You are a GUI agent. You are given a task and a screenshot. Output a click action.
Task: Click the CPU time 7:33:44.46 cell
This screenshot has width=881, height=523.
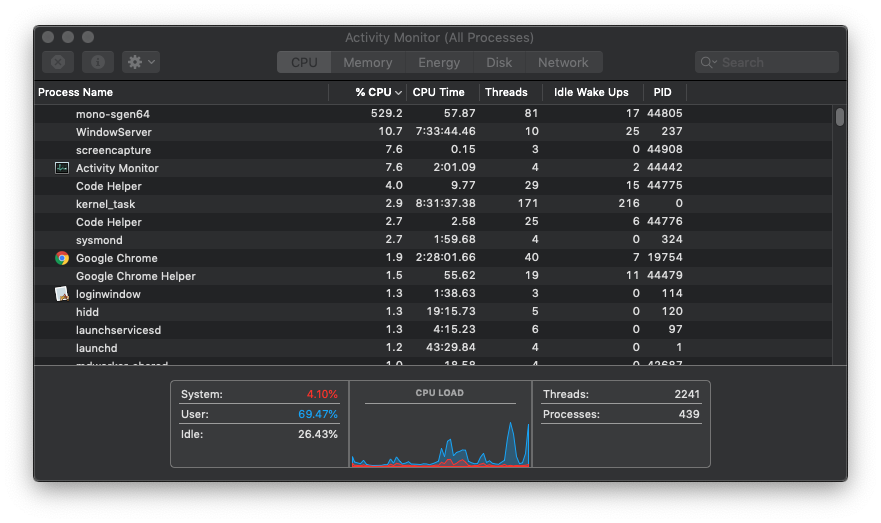pyautogui.click(x=446, y=131)
